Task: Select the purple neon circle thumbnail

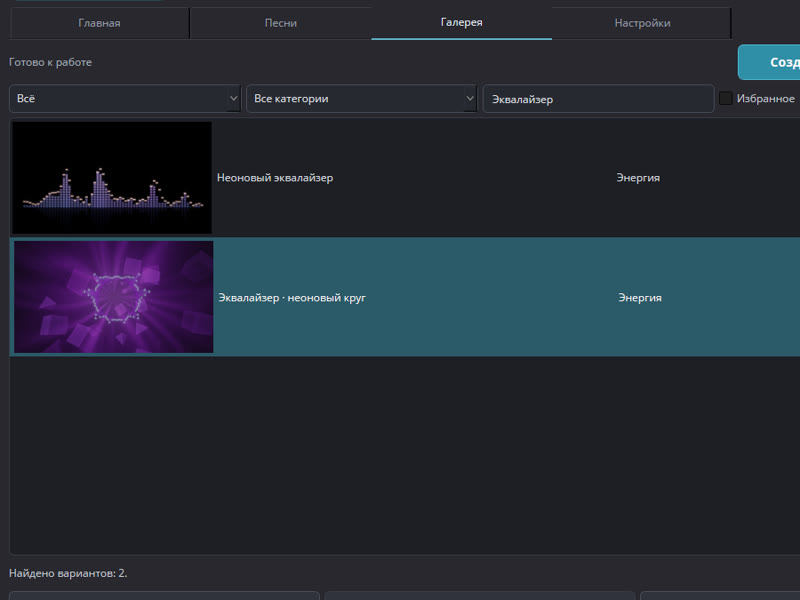Action: pyautogui.click(x=113, y=297)
